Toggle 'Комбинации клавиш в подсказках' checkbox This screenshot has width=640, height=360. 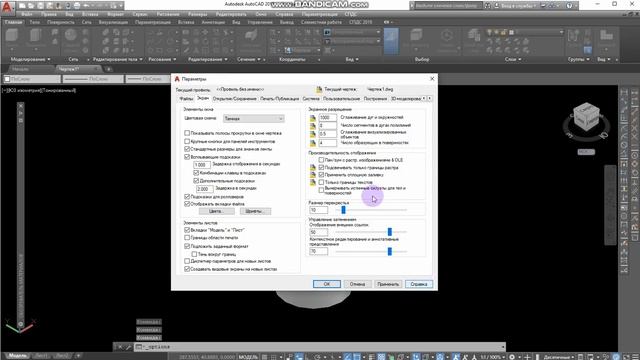point(196,173)
